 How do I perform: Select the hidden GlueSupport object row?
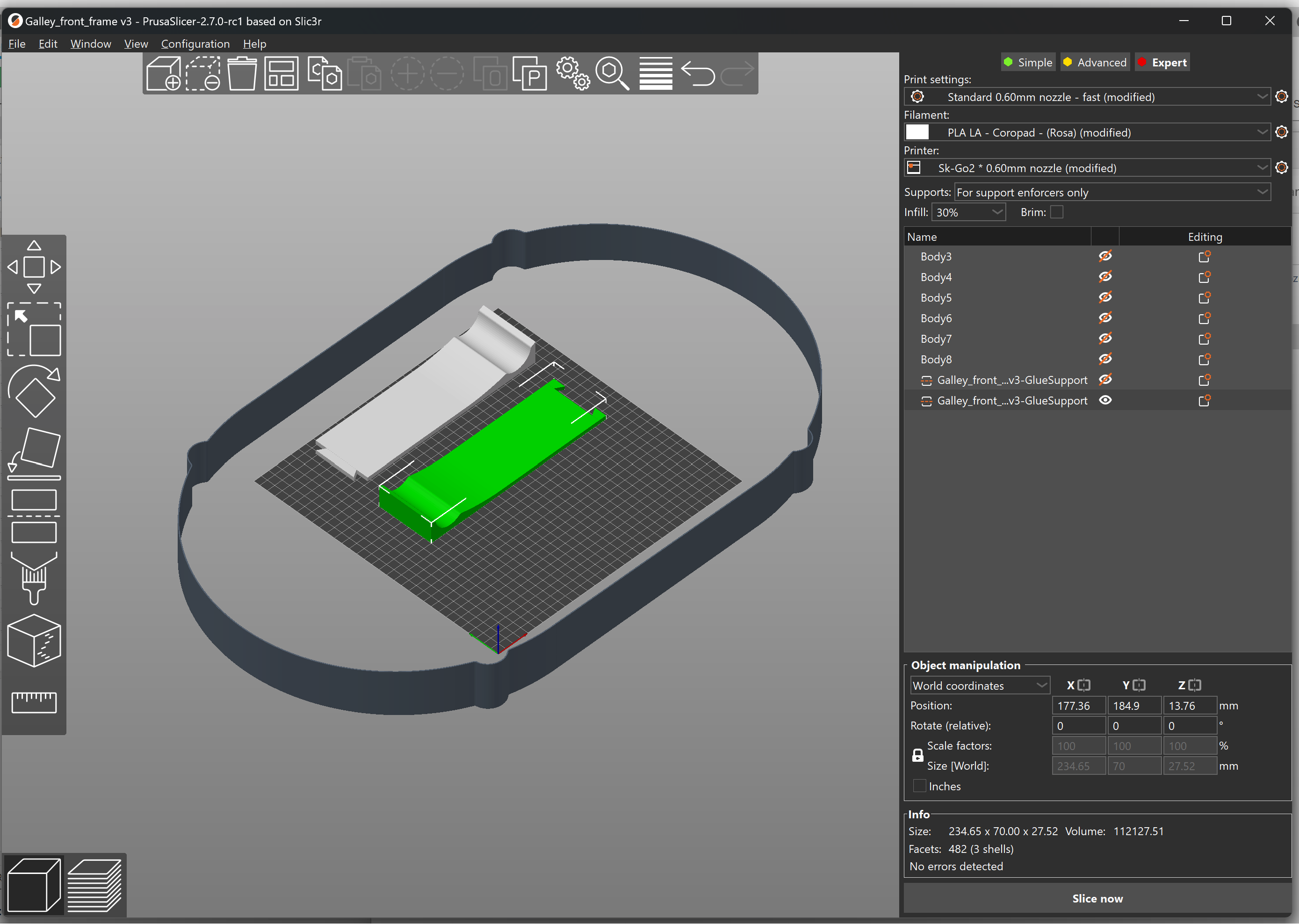1097,380
